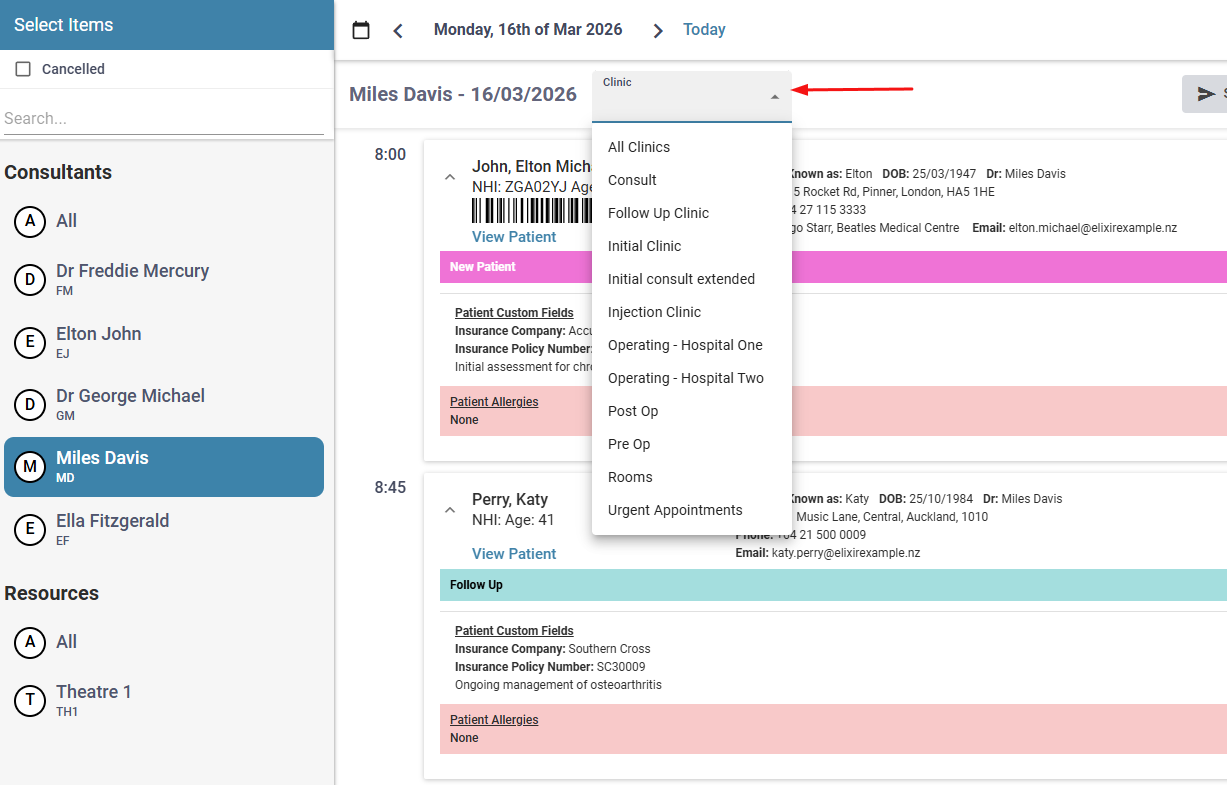Jump to Today link
The height and width of the screenshot is (785, 1227).
point(704,30)
